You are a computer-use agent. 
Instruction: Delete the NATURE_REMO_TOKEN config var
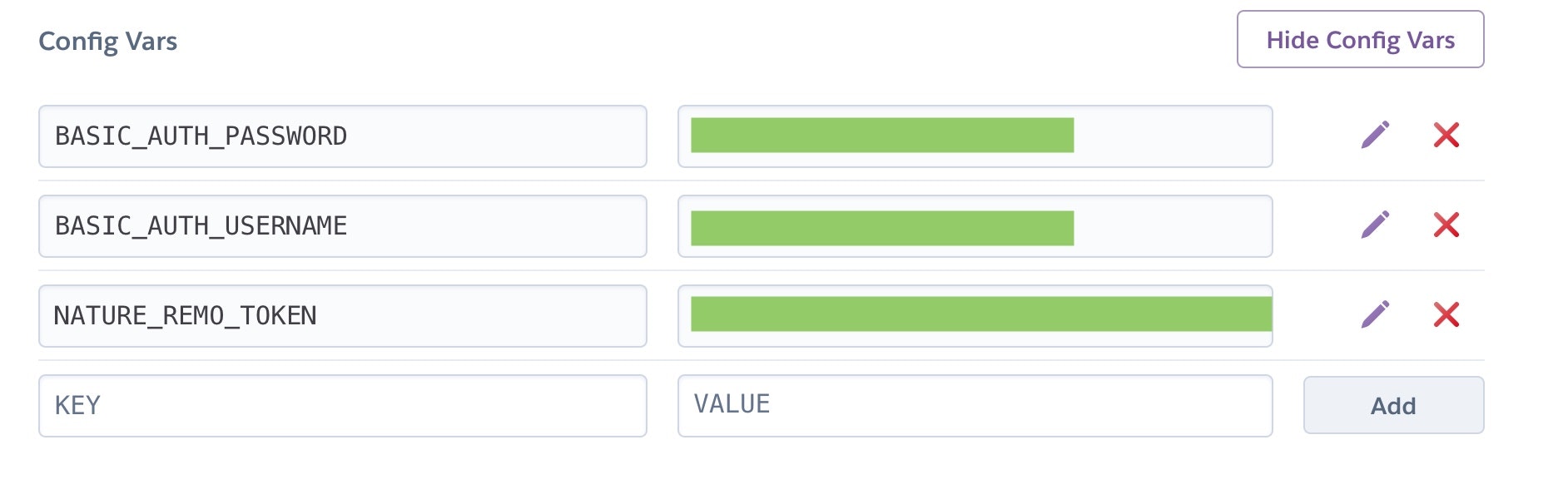coord(1446,314)
